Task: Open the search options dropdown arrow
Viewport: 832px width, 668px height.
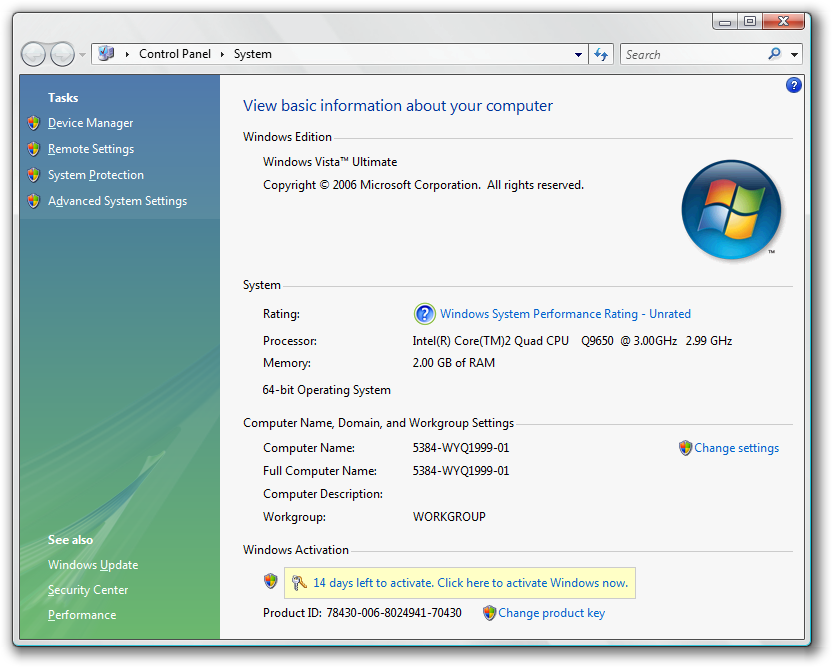Action: [x=795, y=55]
